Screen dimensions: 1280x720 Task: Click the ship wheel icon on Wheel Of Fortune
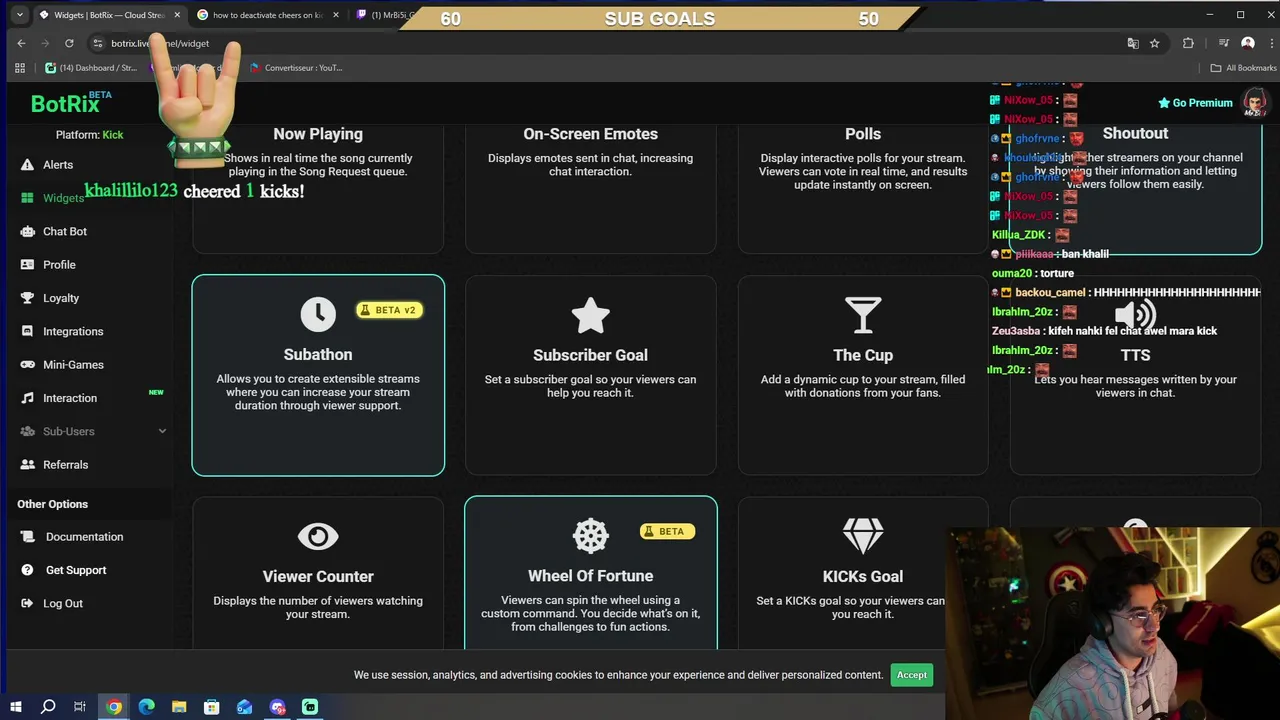pos(590,535)
